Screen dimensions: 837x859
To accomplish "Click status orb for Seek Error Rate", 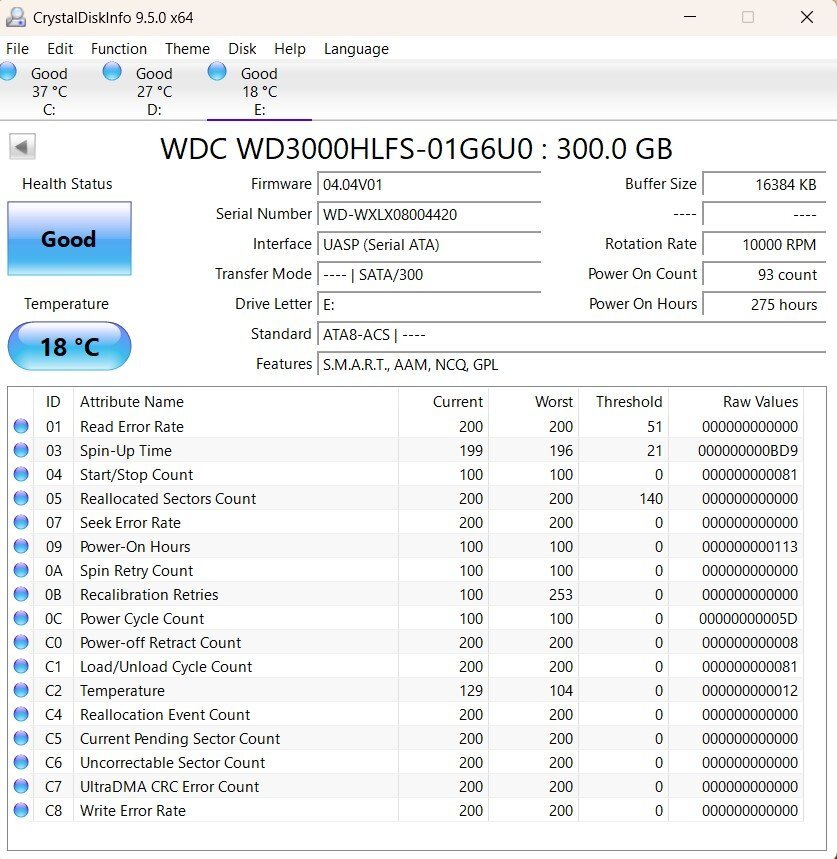I will tap(21, 522).
